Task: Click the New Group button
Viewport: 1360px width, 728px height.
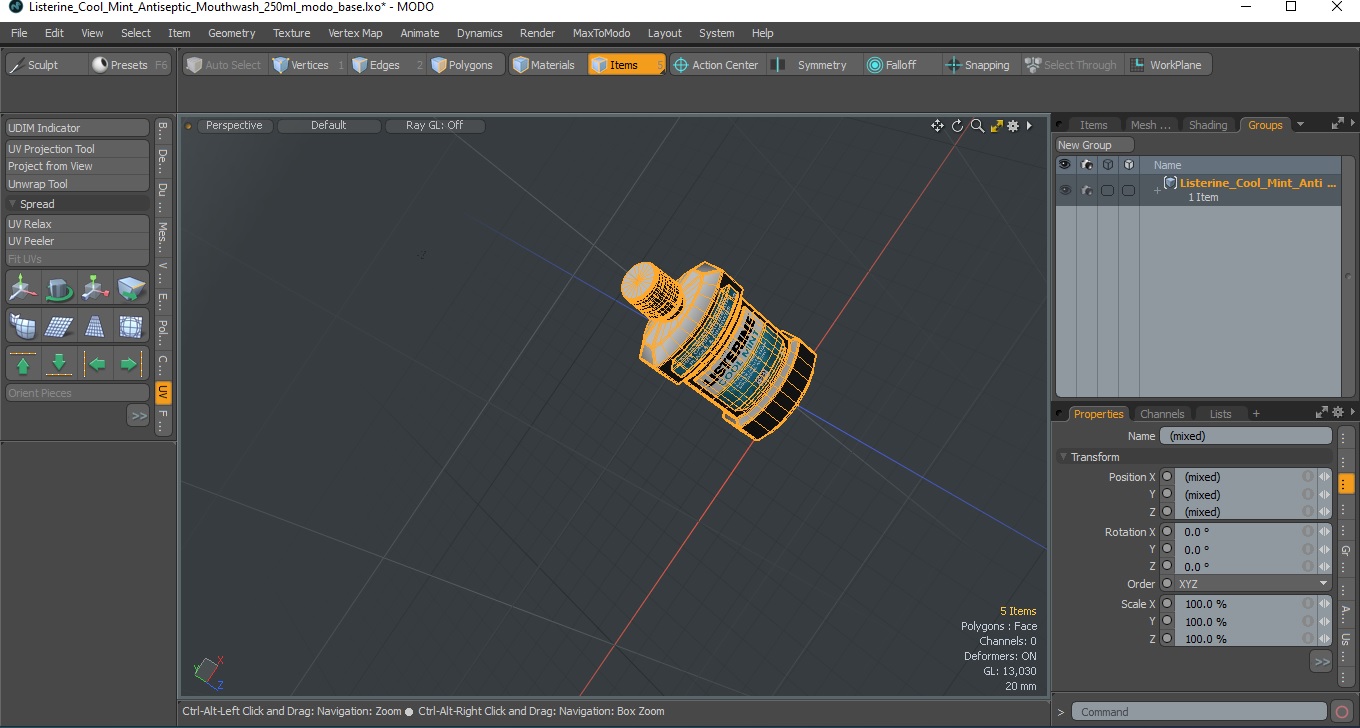Action: tap(1094, 145)
